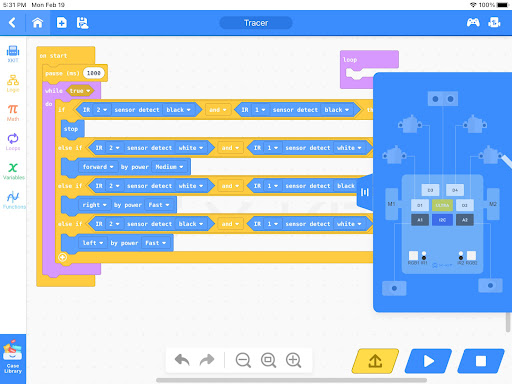The width and height of the screenshot is (512, 384).
Task: Open the Medium power dropdown
Action: [169, 167]
